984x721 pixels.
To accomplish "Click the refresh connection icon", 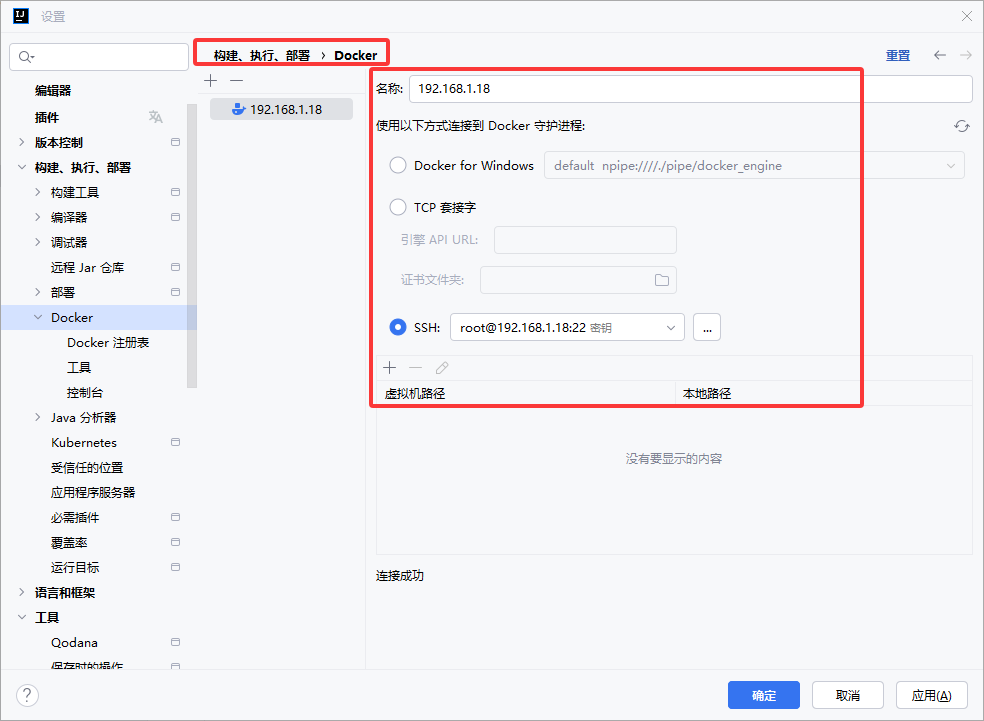I will tap(961, 126).
